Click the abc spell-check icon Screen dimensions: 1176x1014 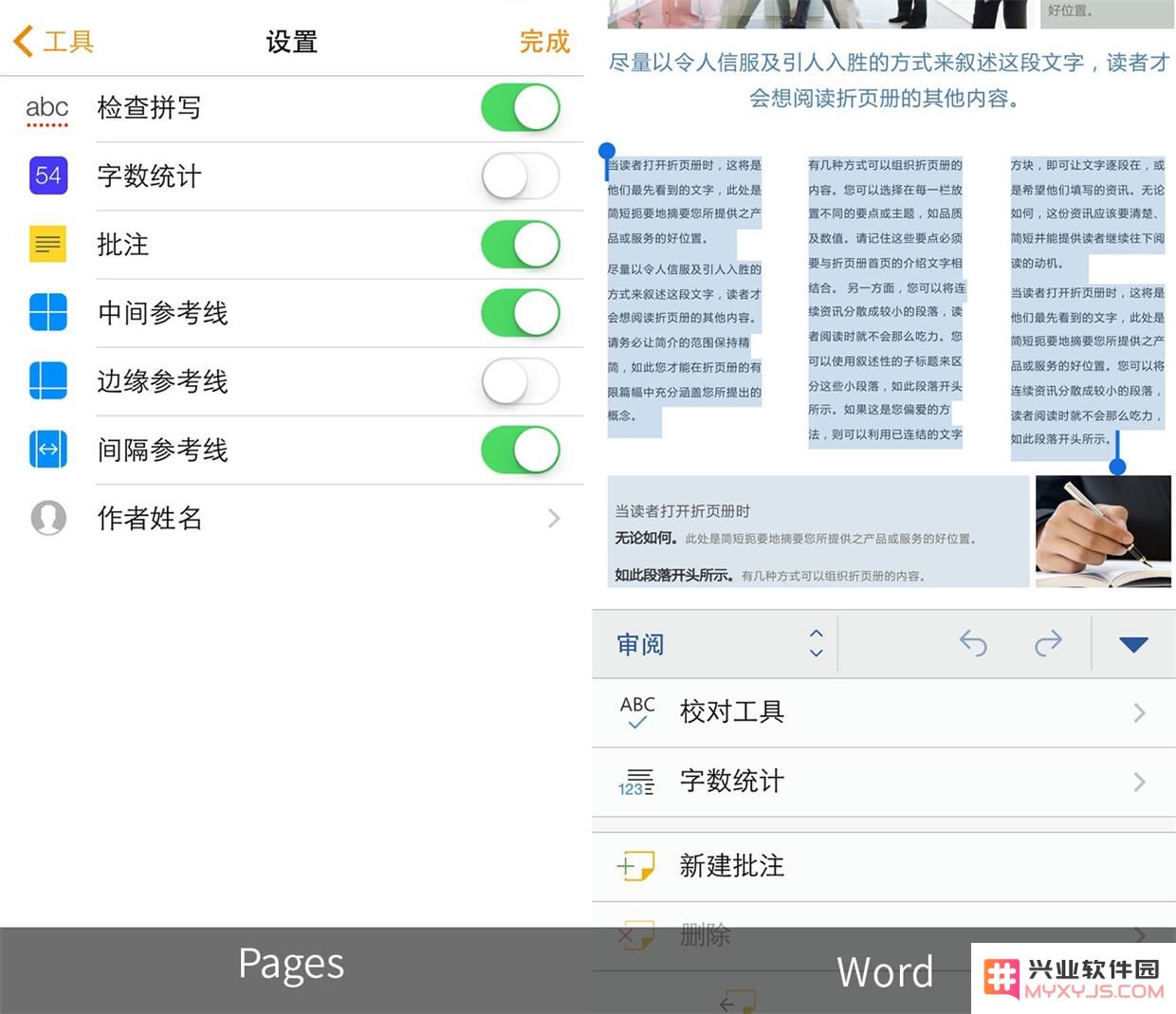47,110
